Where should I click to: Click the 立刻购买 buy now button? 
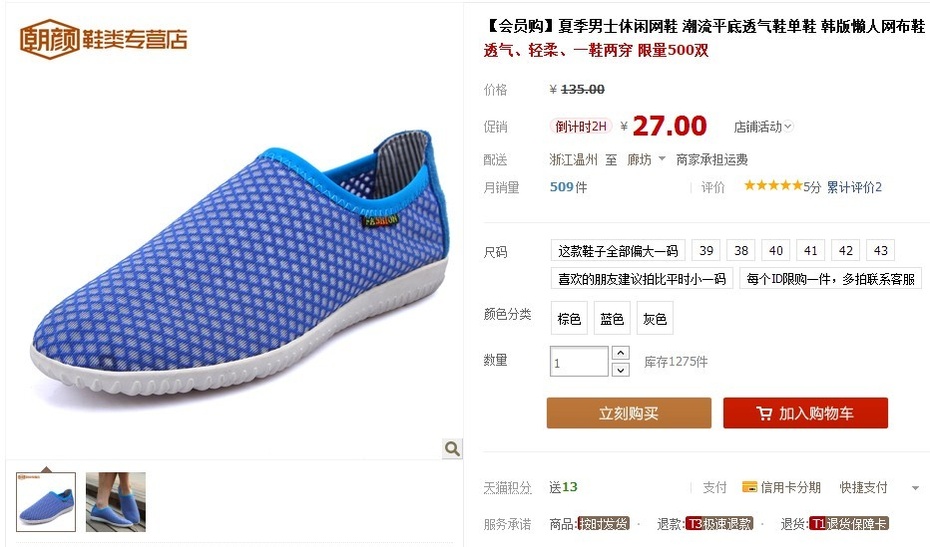(629, 413)
